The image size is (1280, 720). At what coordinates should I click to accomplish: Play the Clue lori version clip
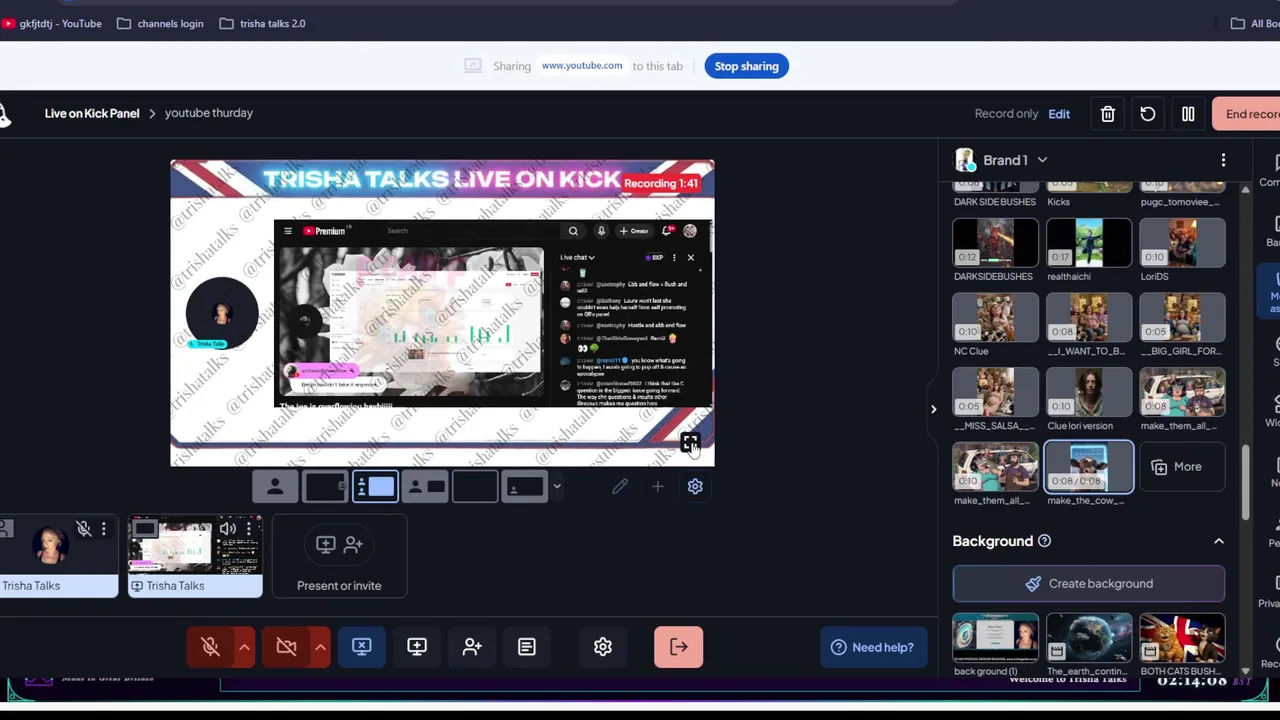point(1089,392)
